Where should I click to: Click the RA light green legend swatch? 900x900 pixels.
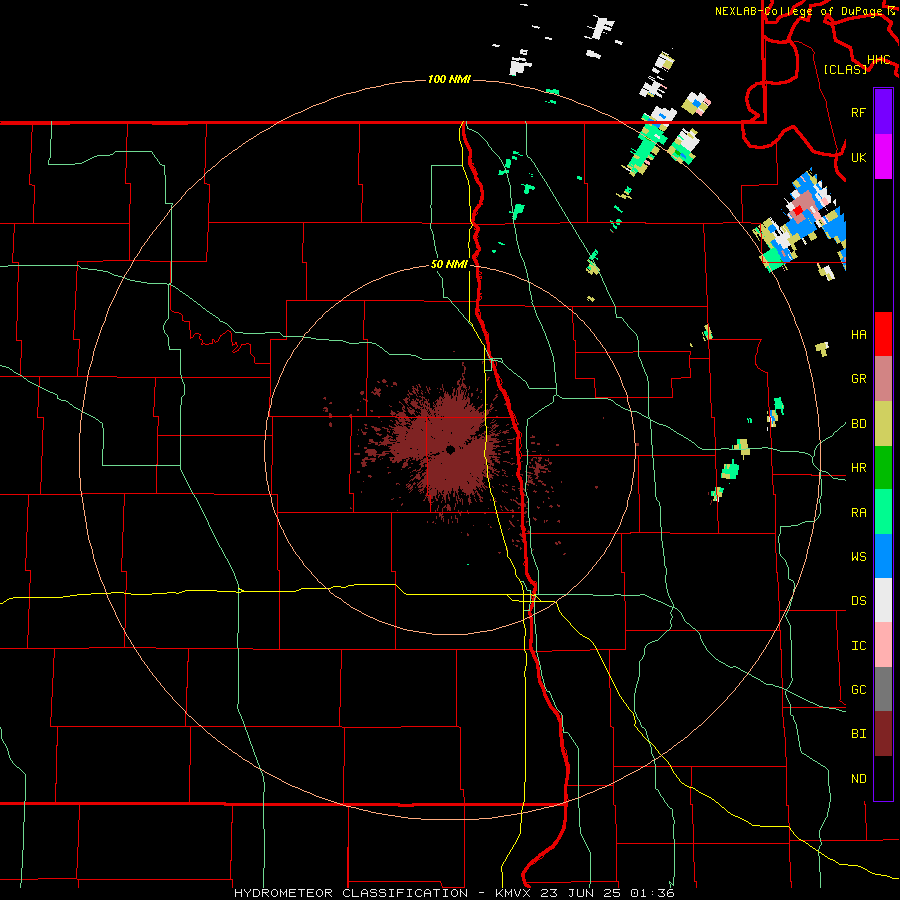[x=883, y=512]
